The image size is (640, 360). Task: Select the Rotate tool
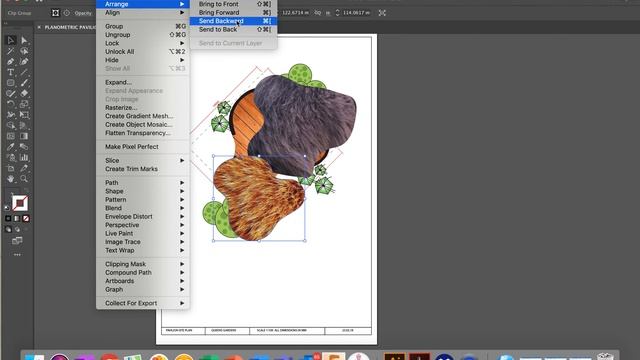click(x=11, y=104)
